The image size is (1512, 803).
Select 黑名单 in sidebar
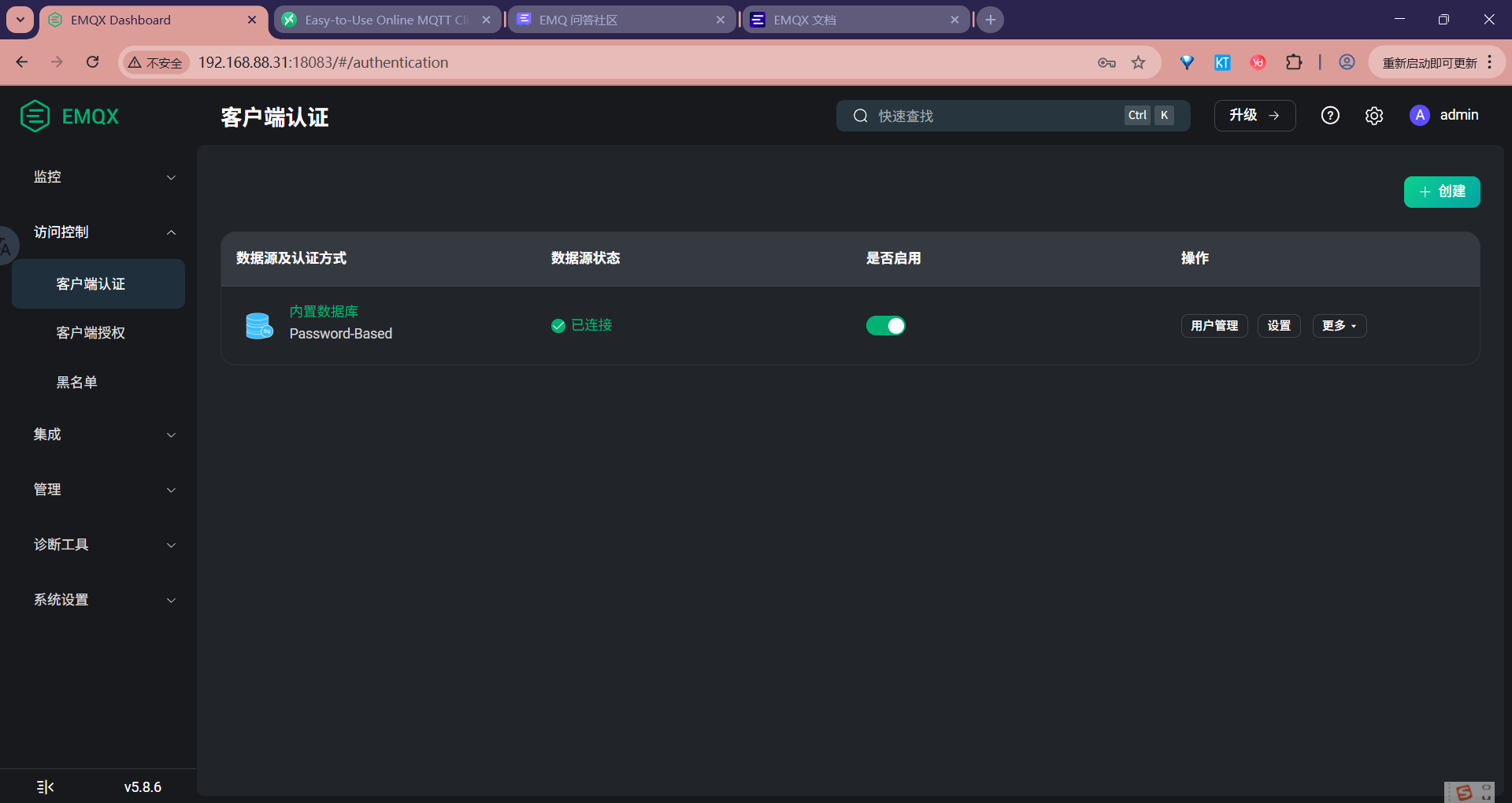(x=98, y=383)
